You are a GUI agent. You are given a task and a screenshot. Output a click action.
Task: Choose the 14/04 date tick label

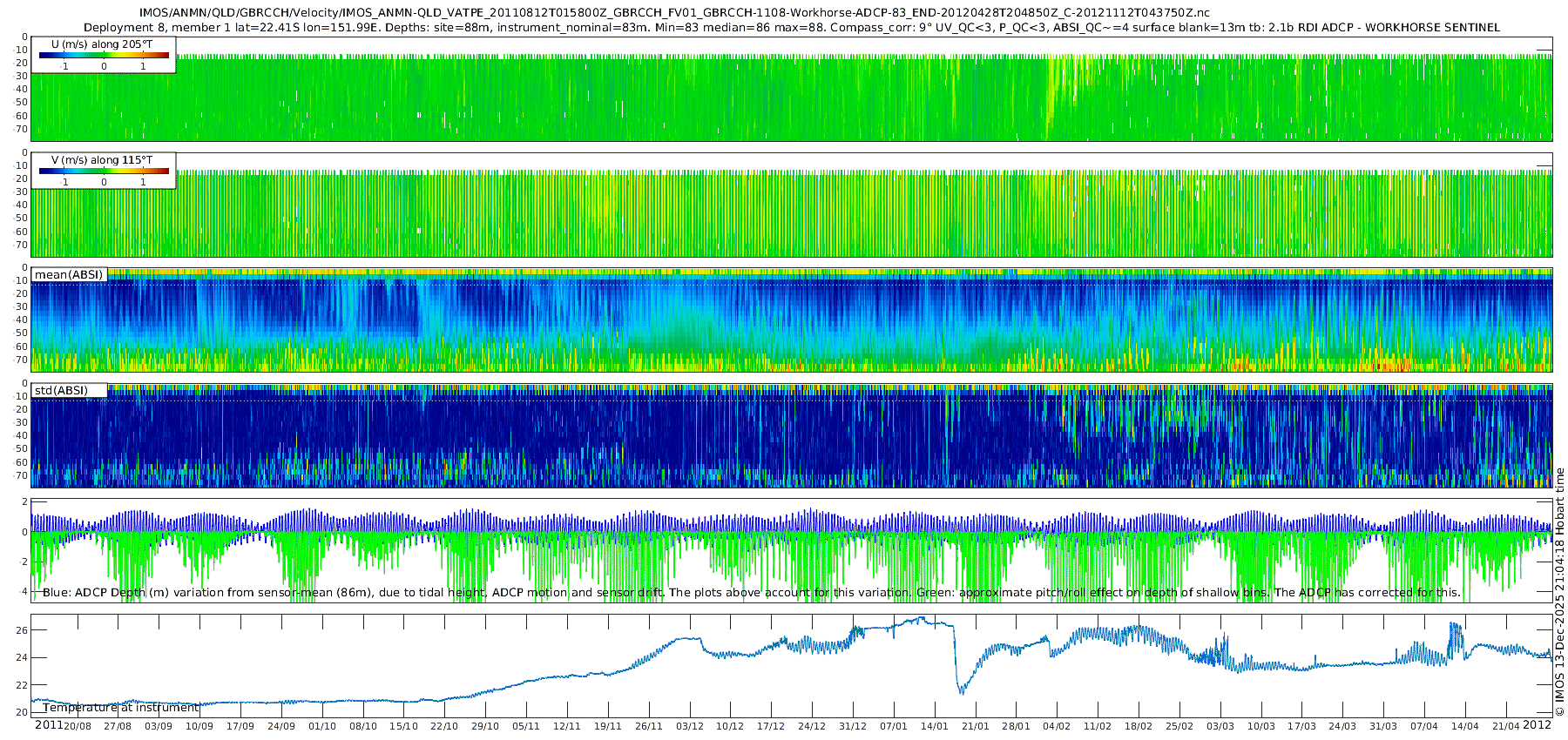point(1464,726)
